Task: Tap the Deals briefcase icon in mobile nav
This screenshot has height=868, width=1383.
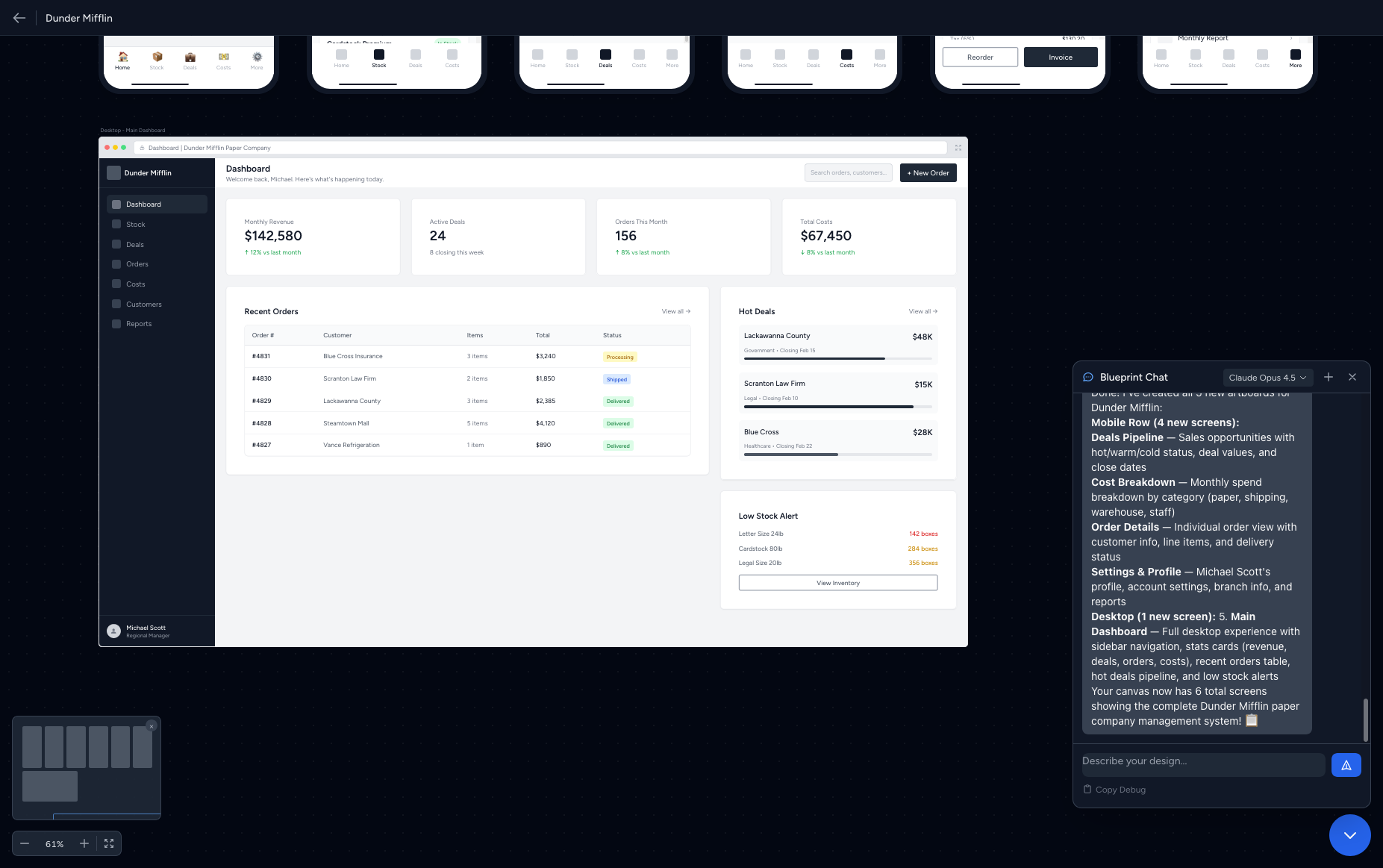Action: point(190,57)
